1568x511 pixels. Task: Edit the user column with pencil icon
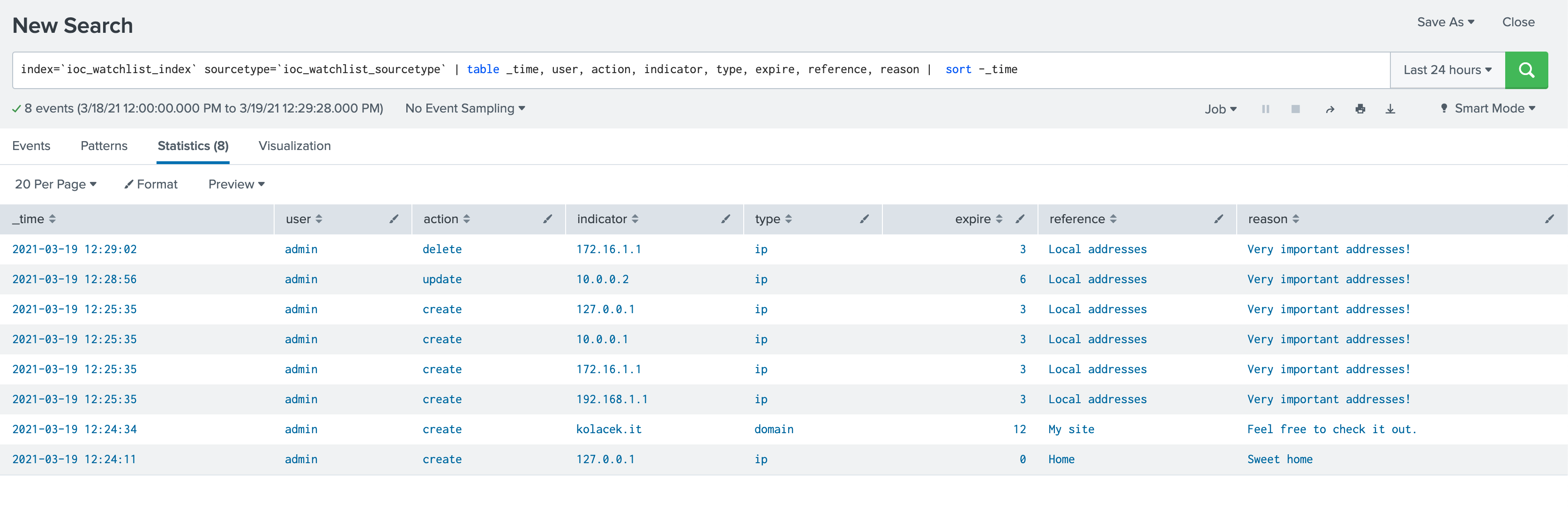pyautogui.click(x=395, y=218)
